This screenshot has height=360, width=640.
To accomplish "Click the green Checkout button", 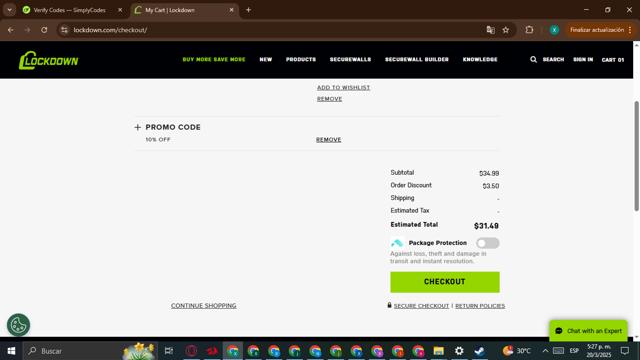I will [444, 282].
